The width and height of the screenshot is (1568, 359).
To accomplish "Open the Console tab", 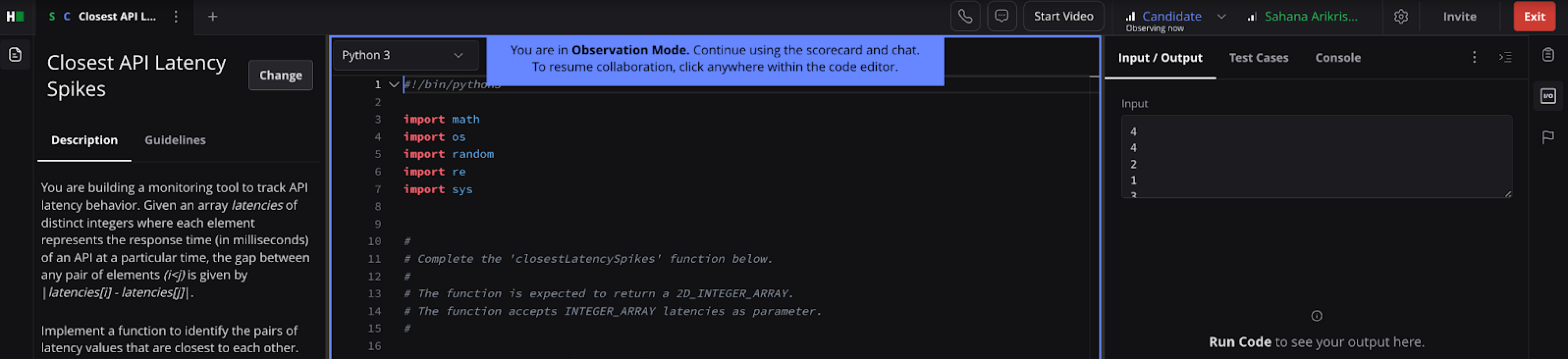I will pos(1337,58).
